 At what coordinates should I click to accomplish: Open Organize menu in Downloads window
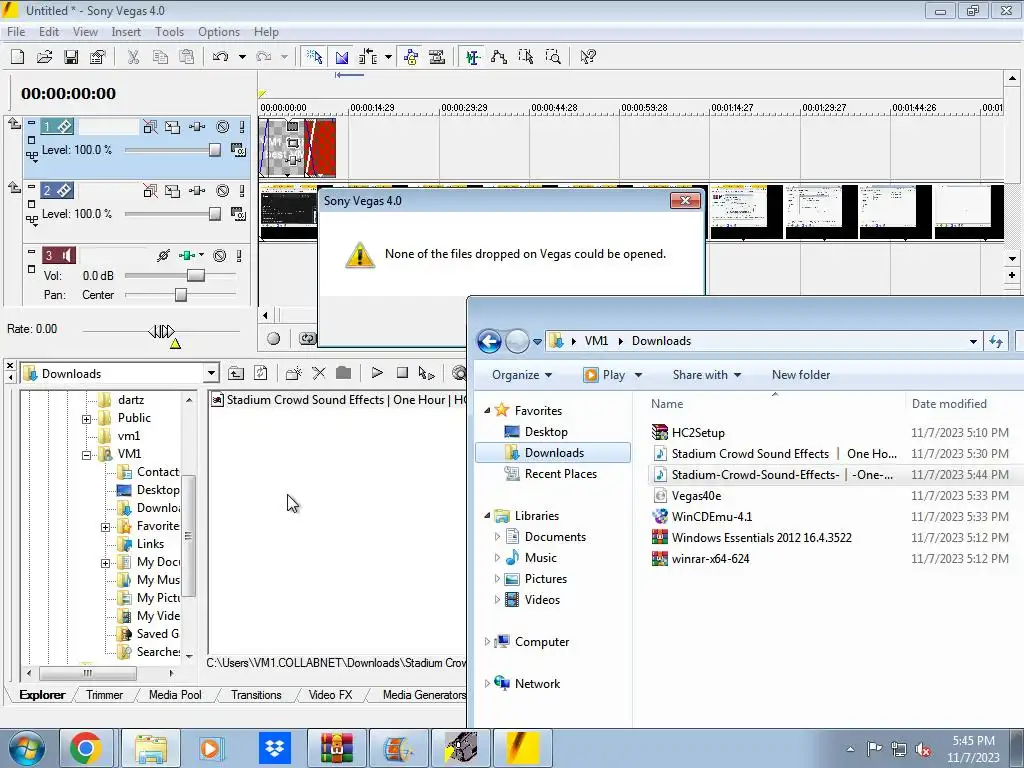pyautogui.click(x=522, y=375)
